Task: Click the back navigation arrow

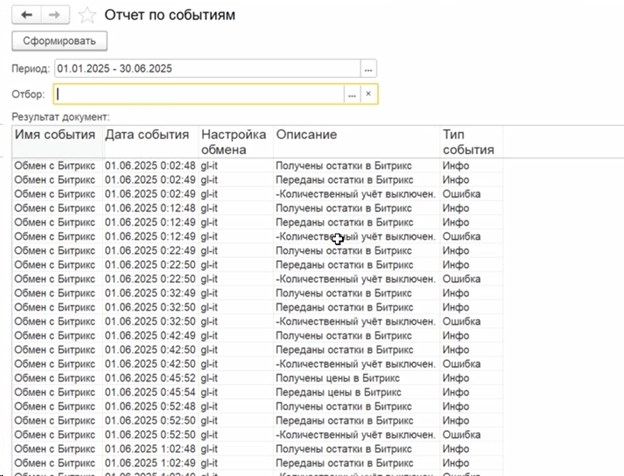Action: pos(26,15)
